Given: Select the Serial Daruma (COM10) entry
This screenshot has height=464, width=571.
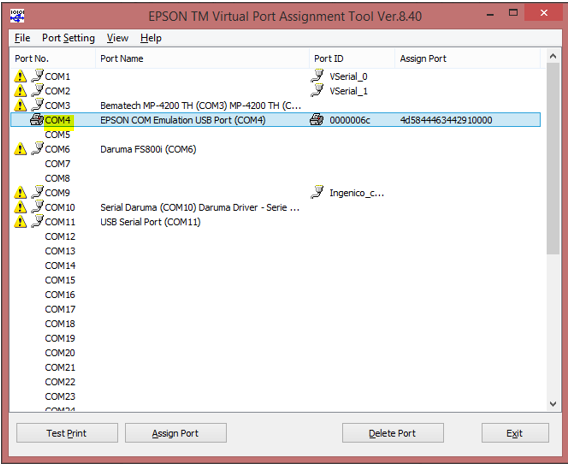Looking at the screenshot, I should click(200, 207).
